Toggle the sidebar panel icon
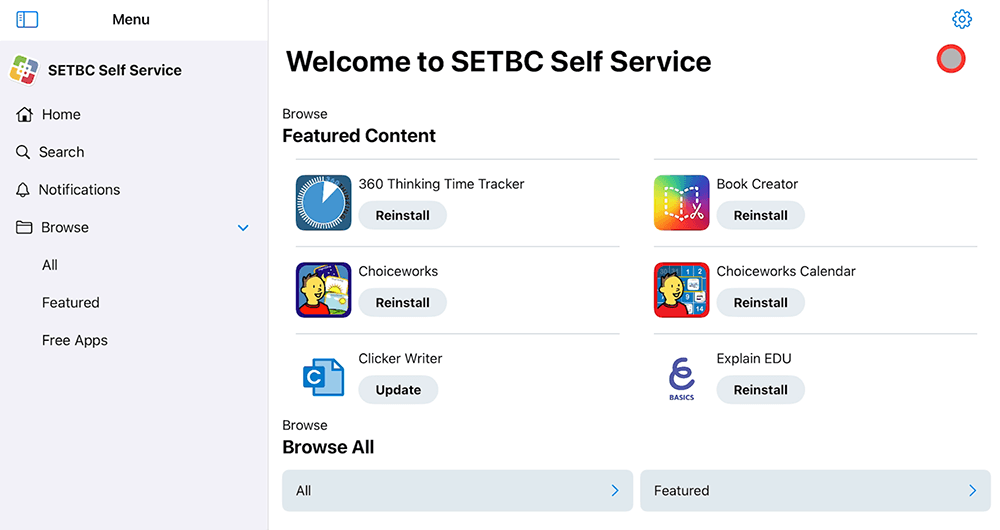1000x530 pixels. (x=27, y=19)
